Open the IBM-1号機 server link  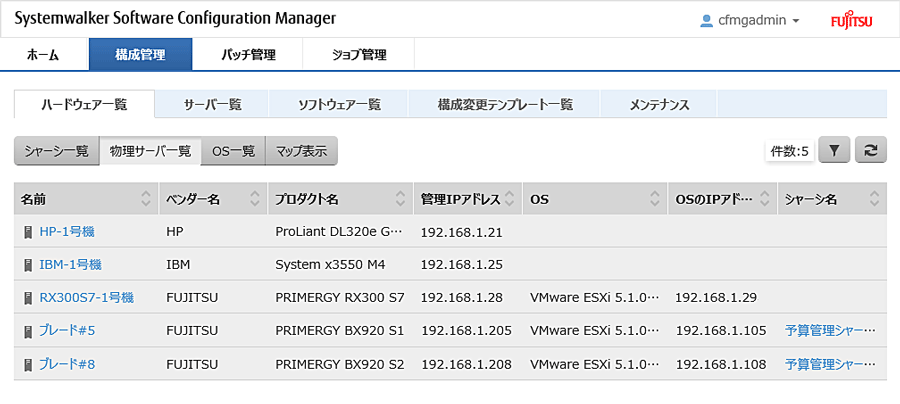(x=70, y=265)
